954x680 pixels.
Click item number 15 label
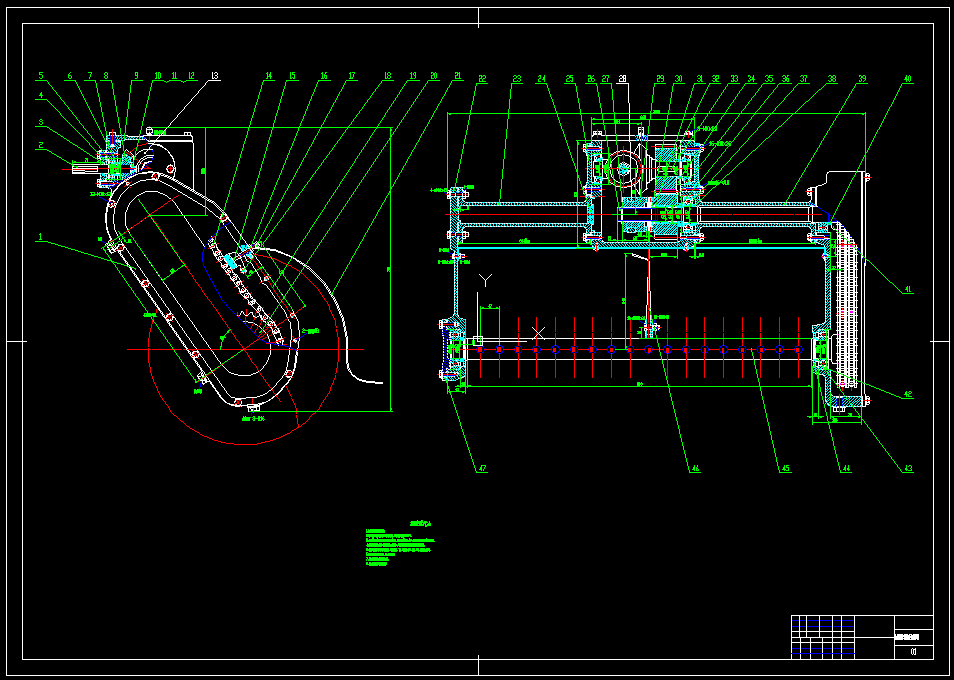point(292,76)
